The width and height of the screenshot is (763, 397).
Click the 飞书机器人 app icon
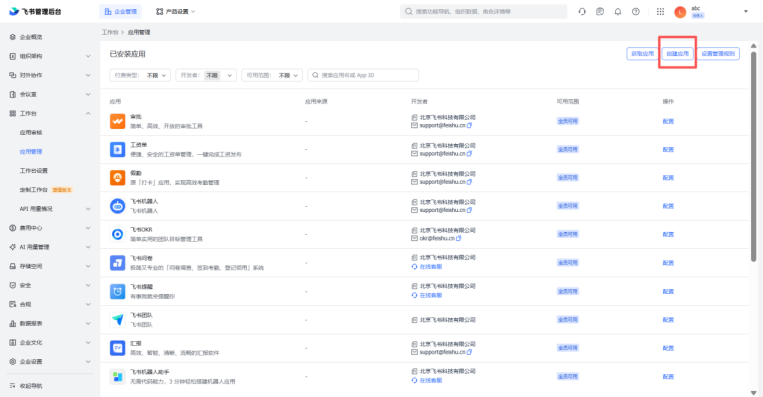click(x=117, y=206)
